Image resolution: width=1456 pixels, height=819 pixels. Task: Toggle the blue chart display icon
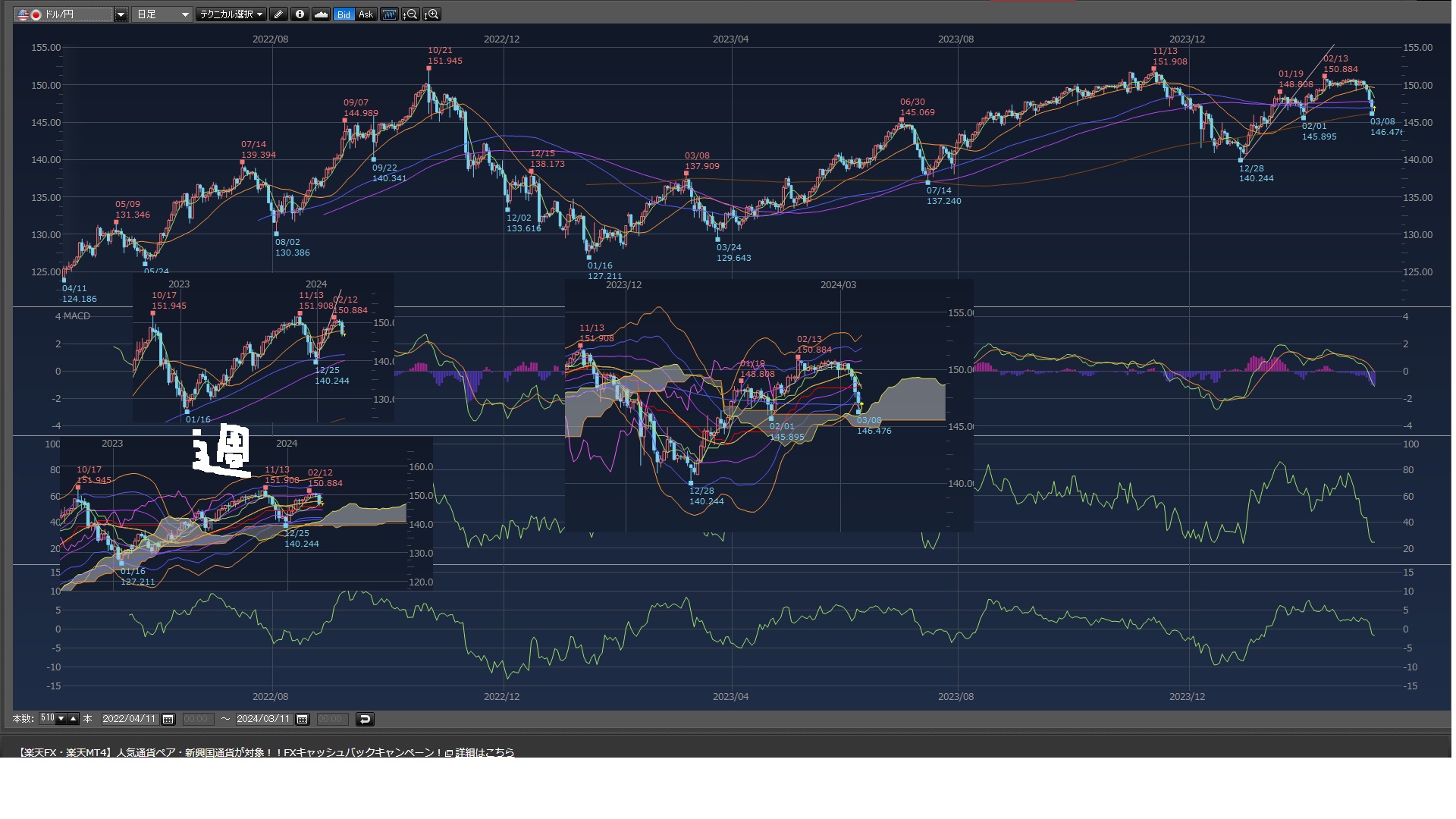pyautogui.click(x=389, y=14)
